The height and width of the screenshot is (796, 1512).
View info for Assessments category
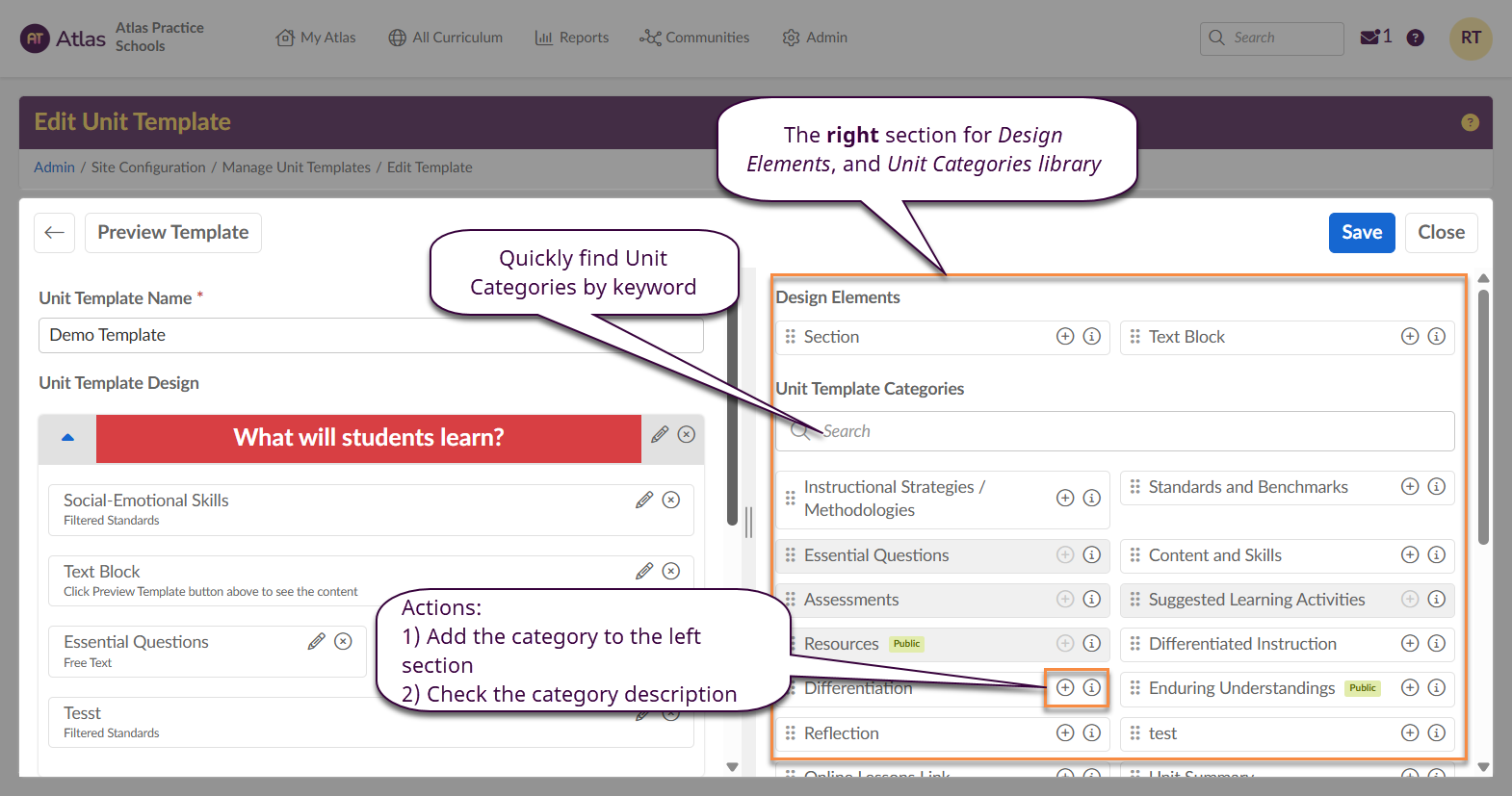click(1092, 600)
